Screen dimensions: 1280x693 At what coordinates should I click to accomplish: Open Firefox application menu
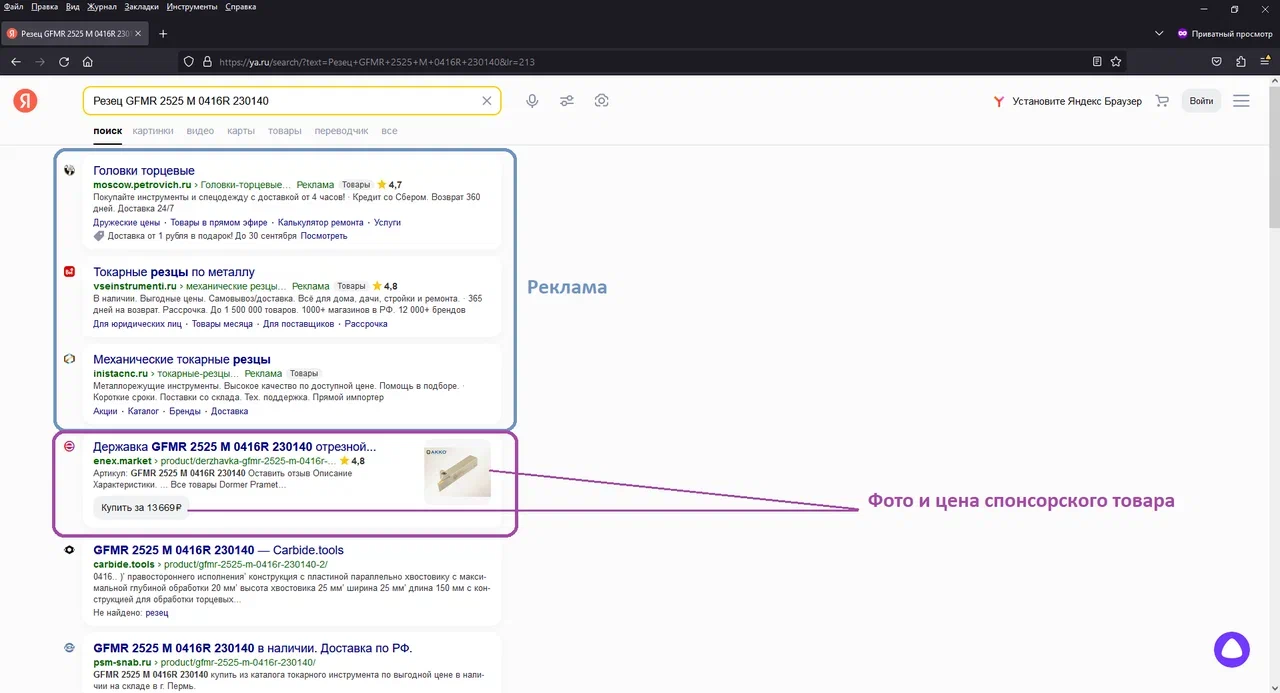tap(1264, 61)
